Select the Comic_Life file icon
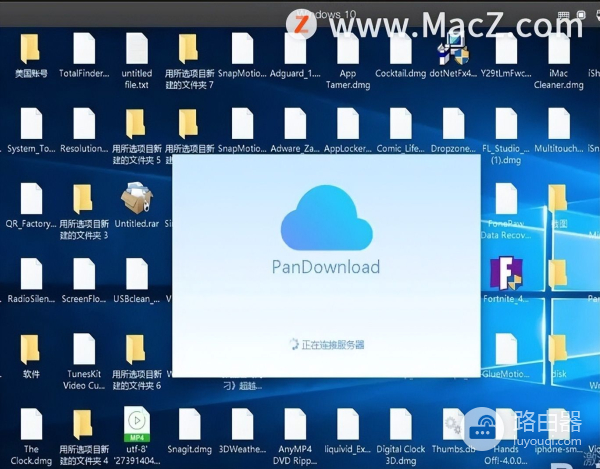 [x=401, y=124]
